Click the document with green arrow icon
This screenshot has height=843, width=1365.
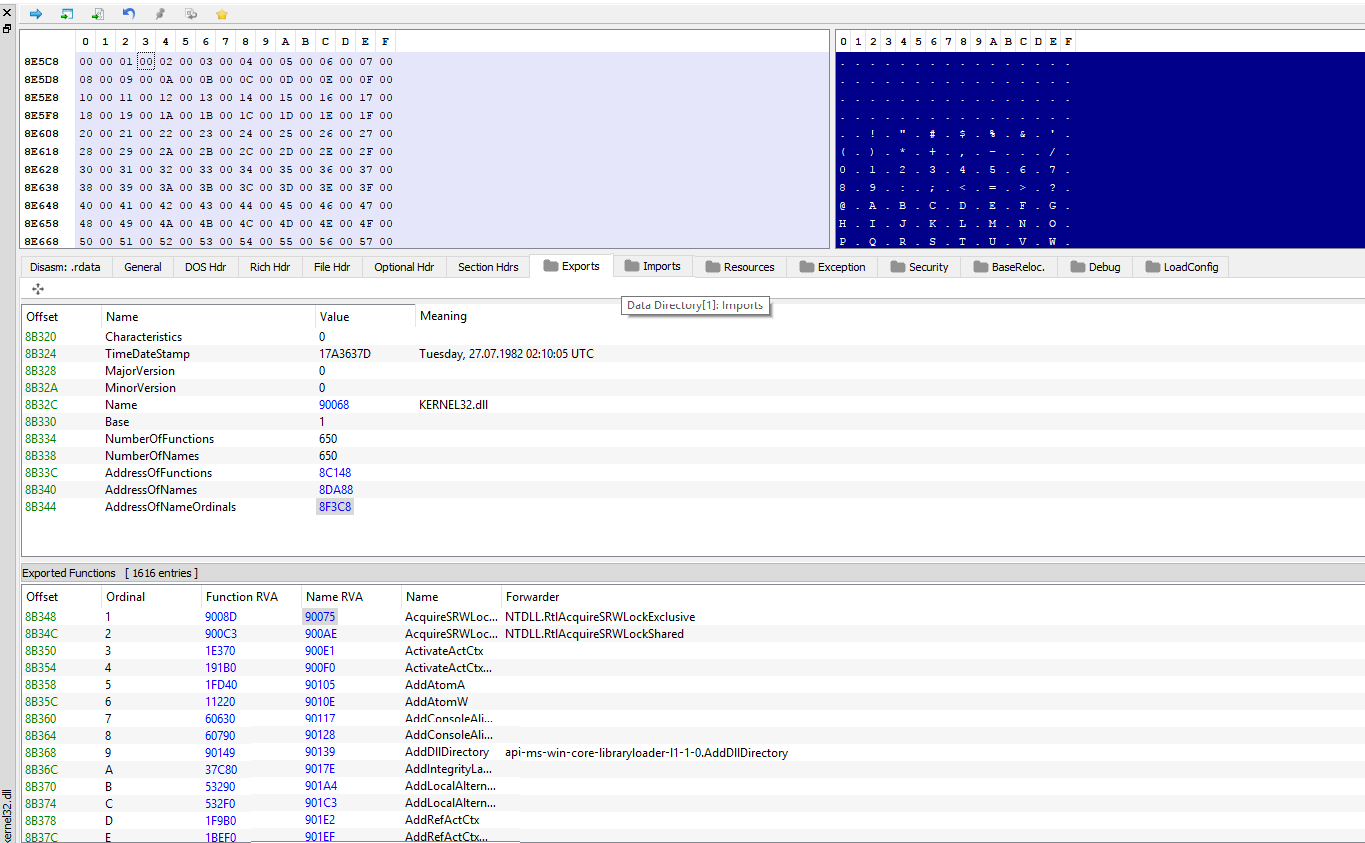[98, 14]
